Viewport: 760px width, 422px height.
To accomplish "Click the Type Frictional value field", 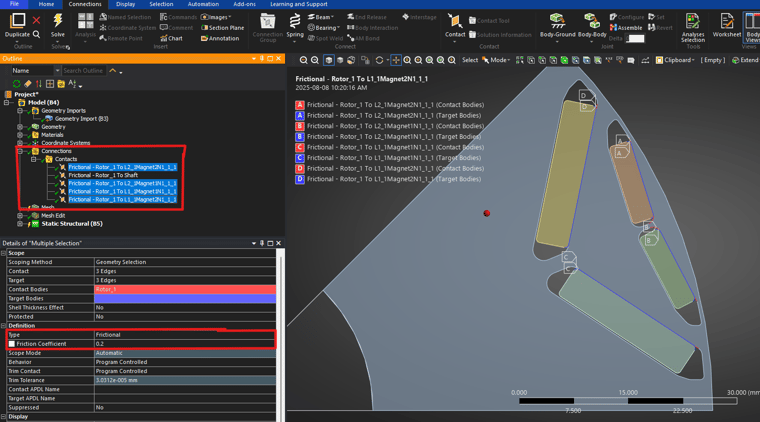I will [x=185, y=335].
